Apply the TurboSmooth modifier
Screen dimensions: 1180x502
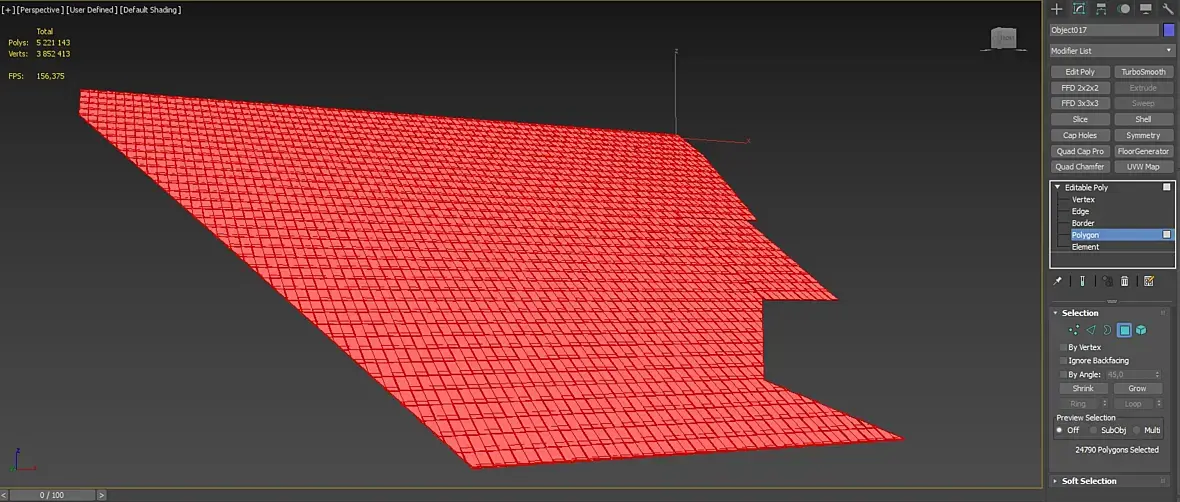pos(1143,72)
